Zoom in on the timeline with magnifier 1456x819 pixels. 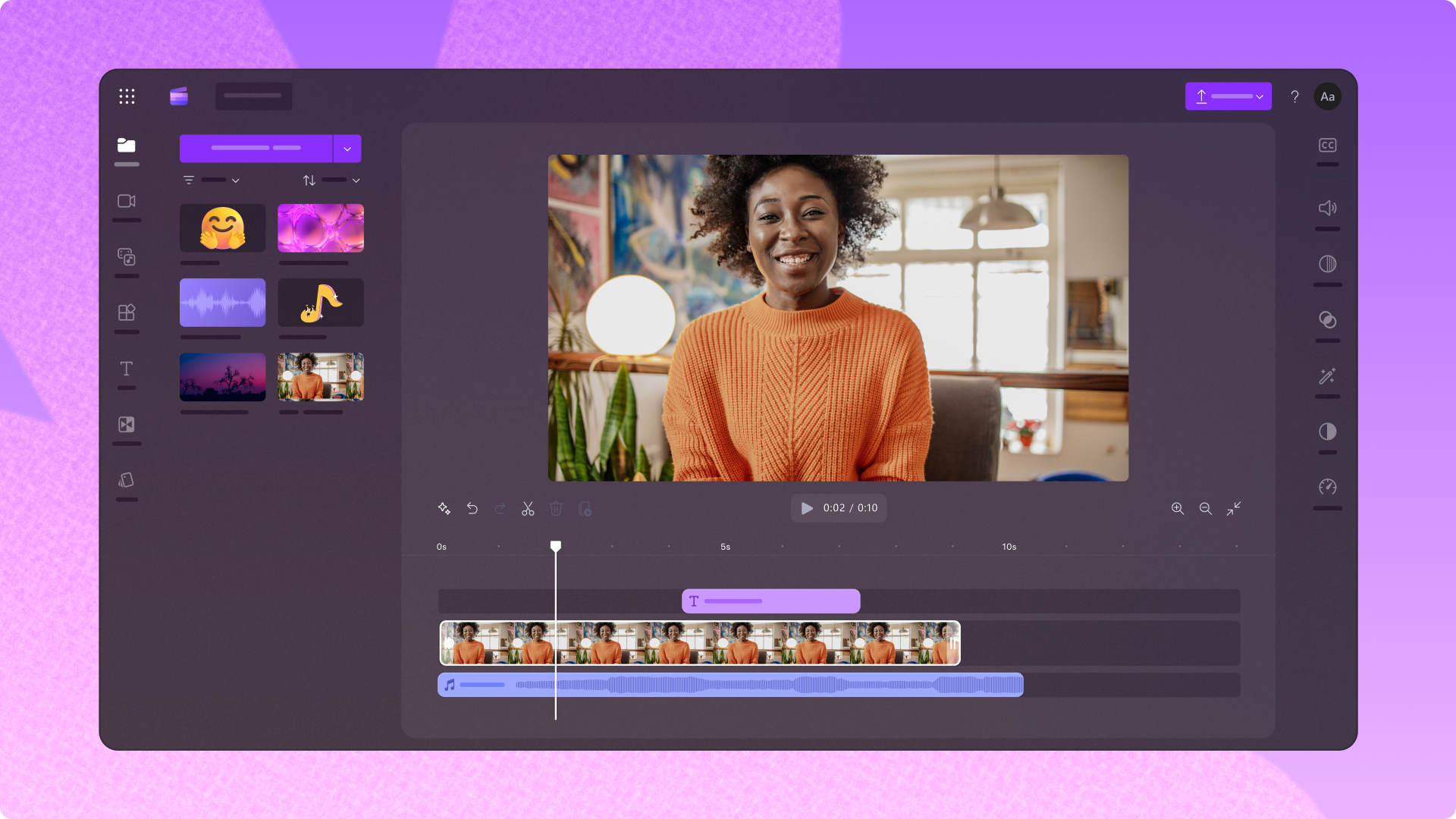click(1178, 509)
